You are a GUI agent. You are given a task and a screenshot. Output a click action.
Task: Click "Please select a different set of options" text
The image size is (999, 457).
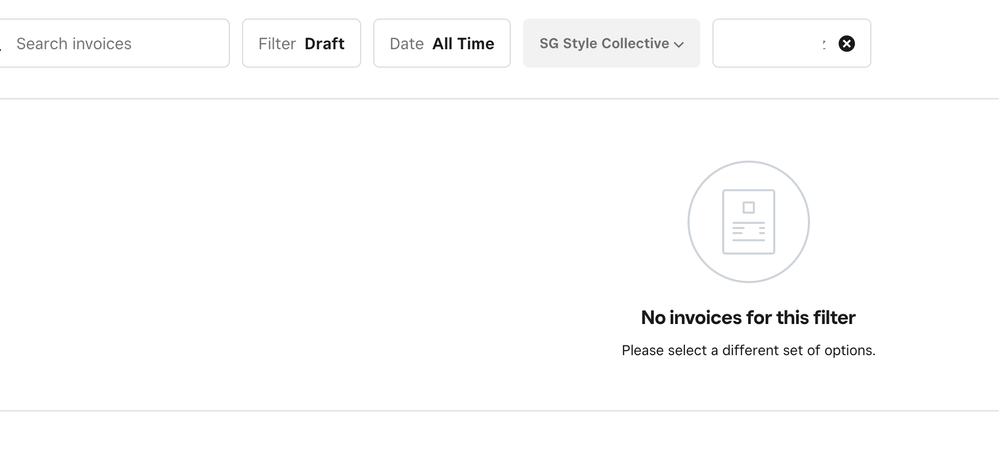(748, 351)
